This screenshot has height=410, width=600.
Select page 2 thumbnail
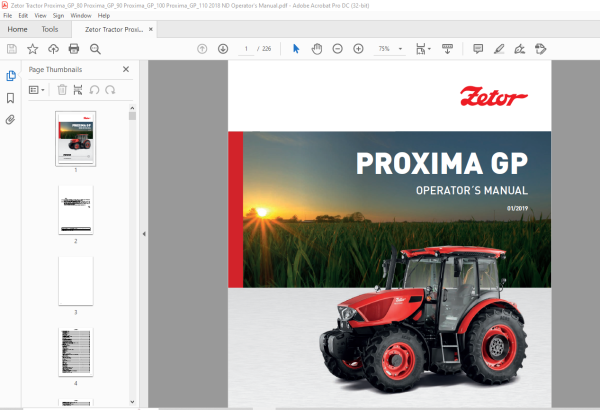[76, 210]
